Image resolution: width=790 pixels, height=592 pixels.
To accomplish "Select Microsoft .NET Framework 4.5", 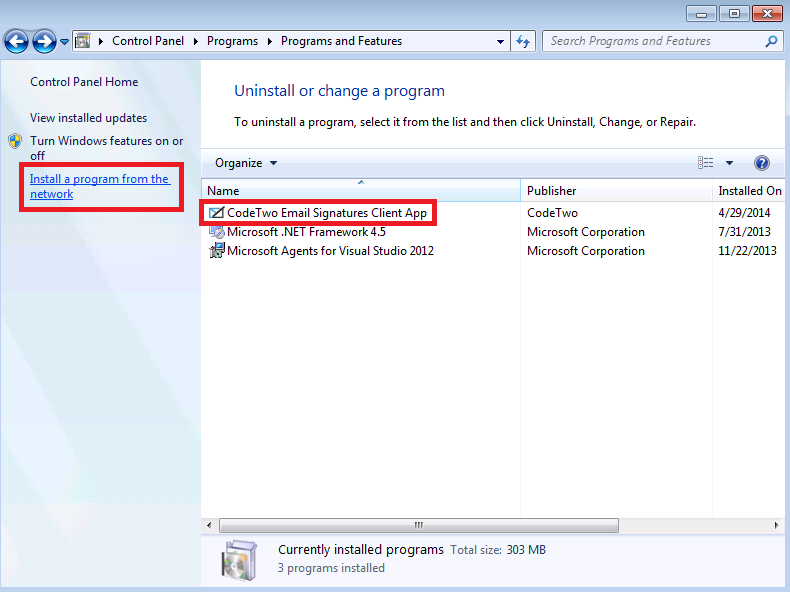I will 306,232.
